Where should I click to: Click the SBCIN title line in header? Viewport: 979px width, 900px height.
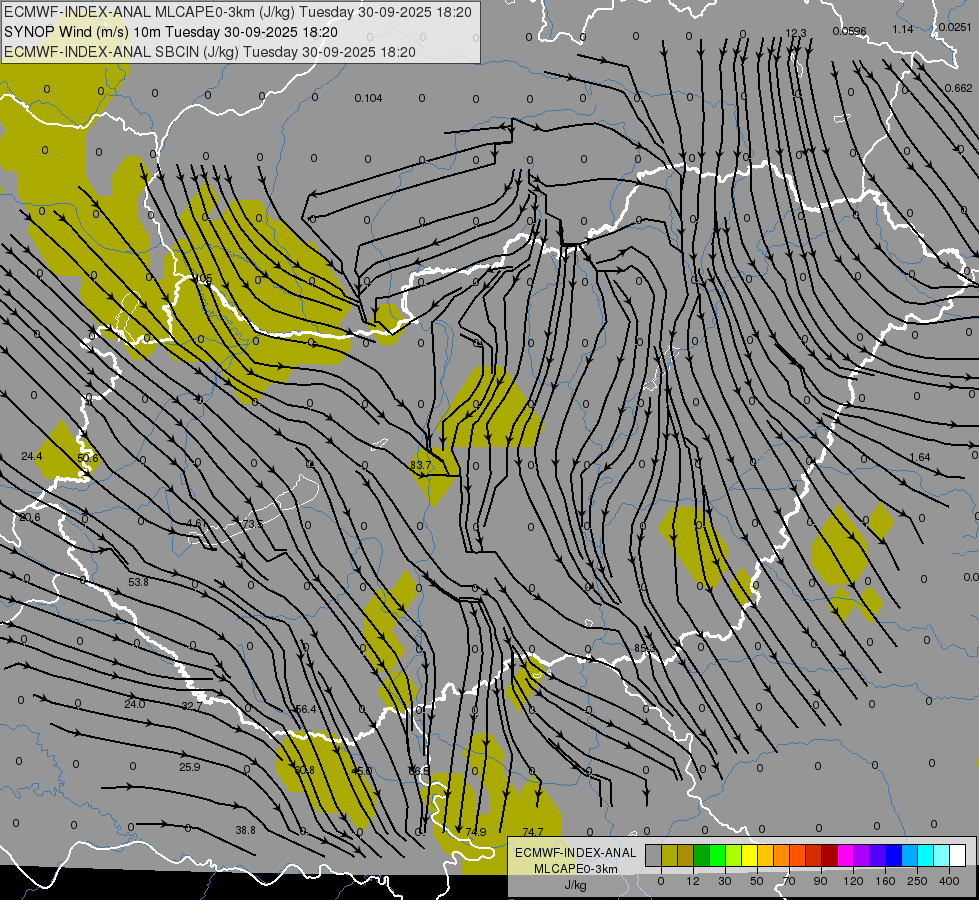pos(210,52)
